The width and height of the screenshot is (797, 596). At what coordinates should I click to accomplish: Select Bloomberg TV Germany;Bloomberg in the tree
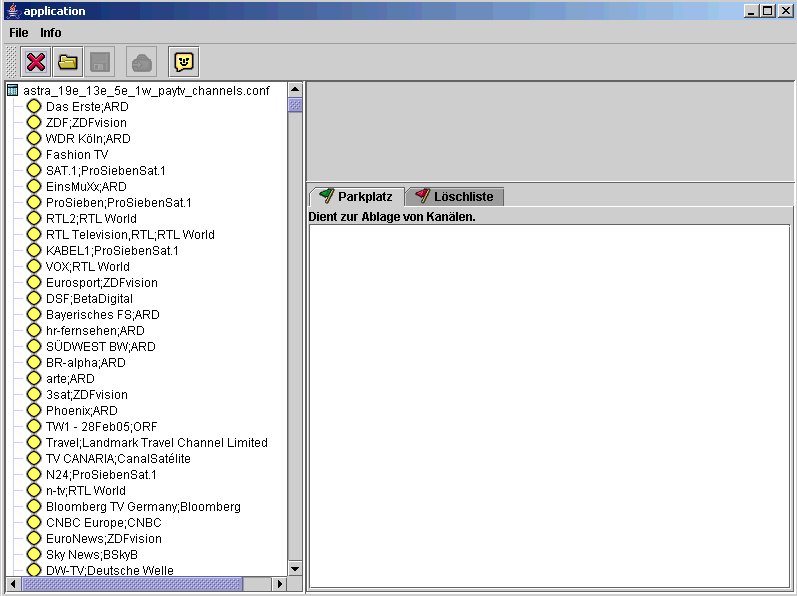coord(143,507)
